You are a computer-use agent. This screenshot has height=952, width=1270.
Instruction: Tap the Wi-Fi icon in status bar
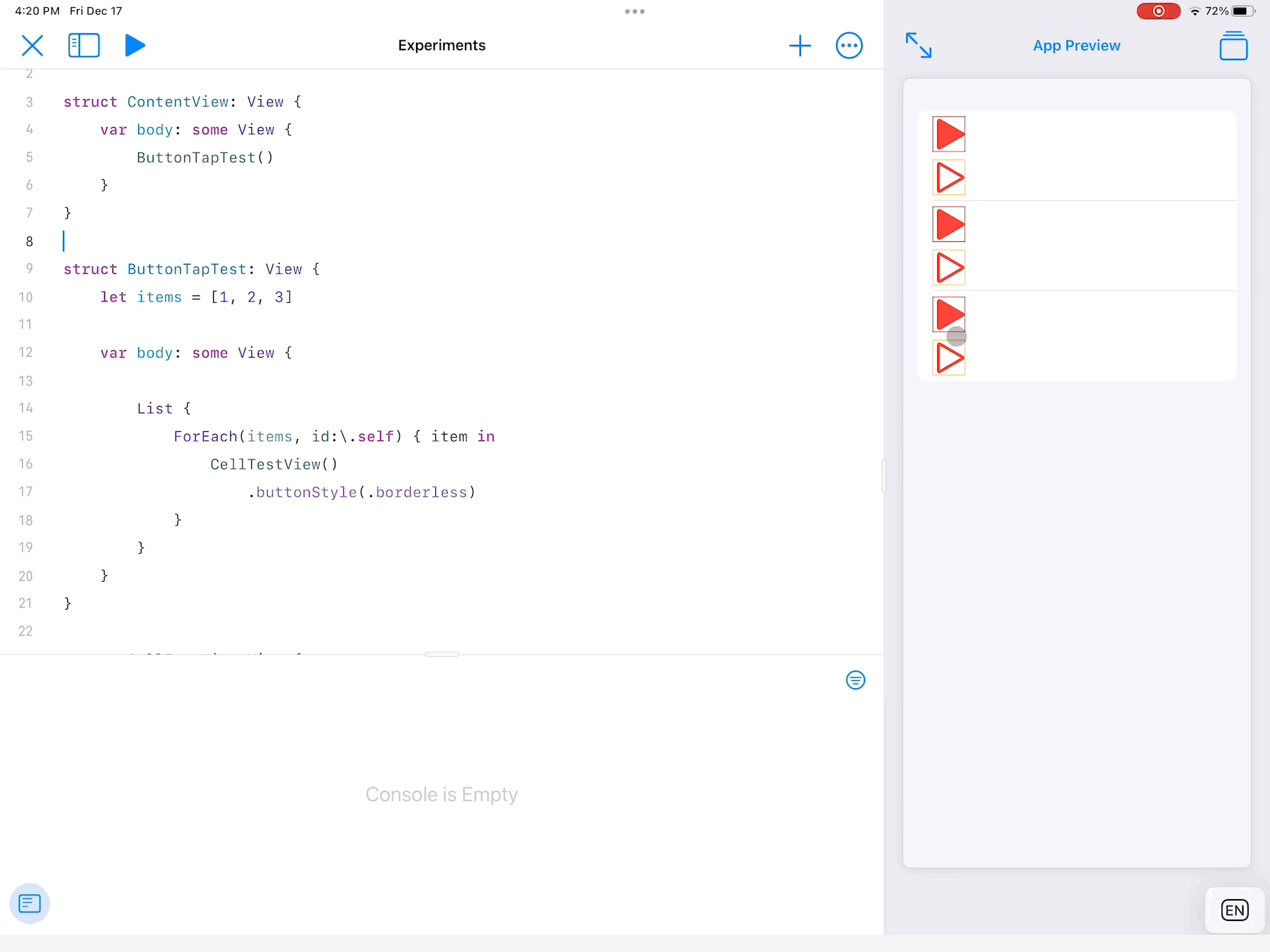click(x=1195, y=11)
